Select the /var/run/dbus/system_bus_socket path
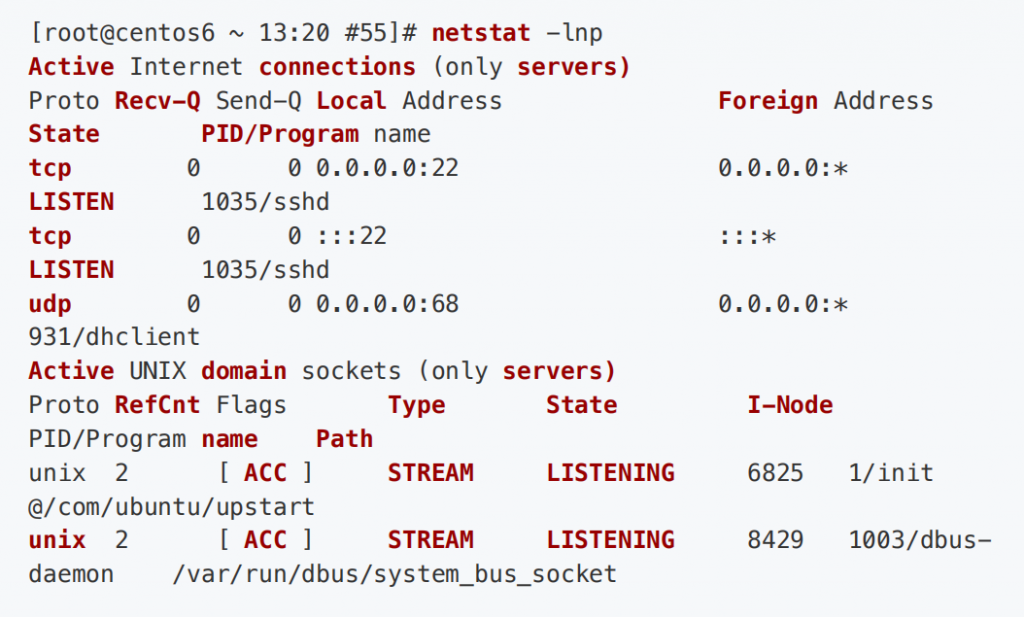This screenshot has width=1024, height=617. coord(394,574)
